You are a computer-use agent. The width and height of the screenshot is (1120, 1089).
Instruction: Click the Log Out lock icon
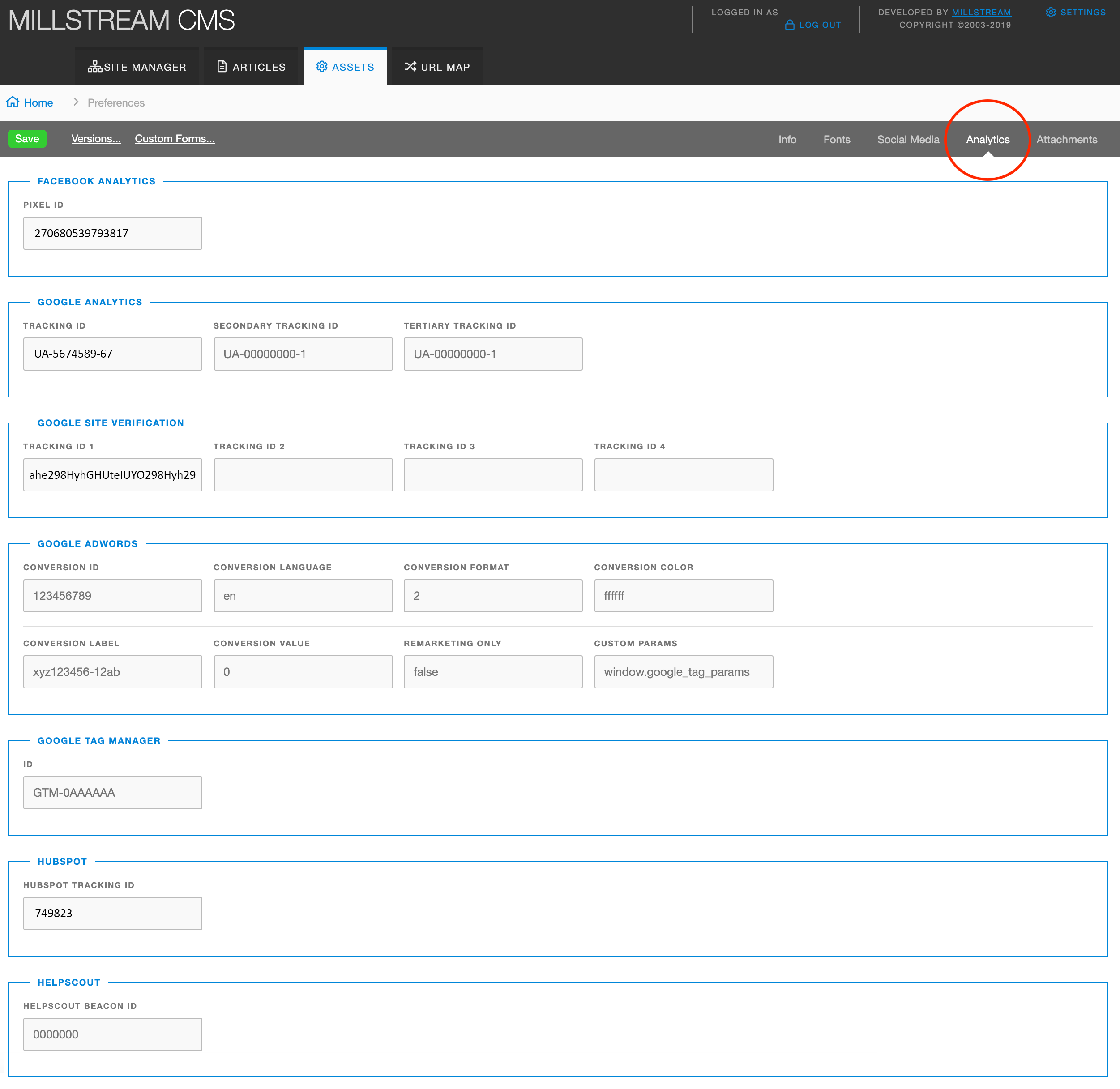(x=789, y=25)
